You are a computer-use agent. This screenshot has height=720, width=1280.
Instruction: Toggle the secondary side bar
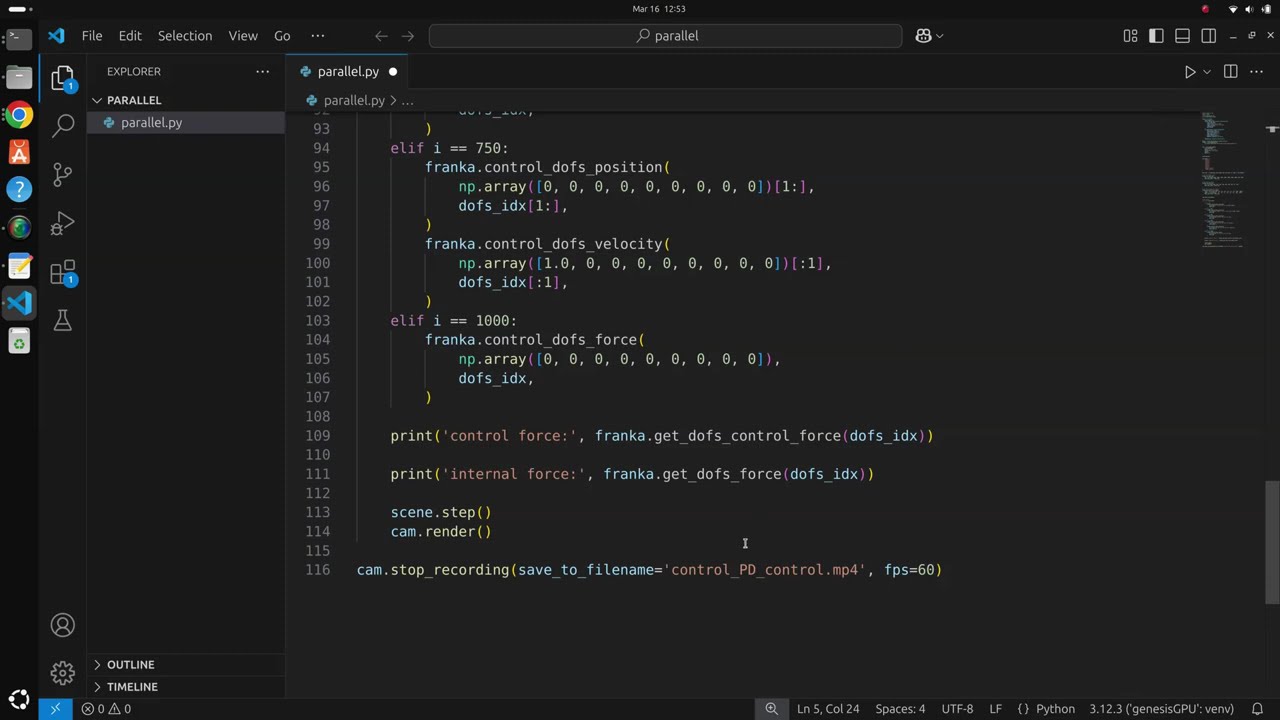coord(1209,36)
